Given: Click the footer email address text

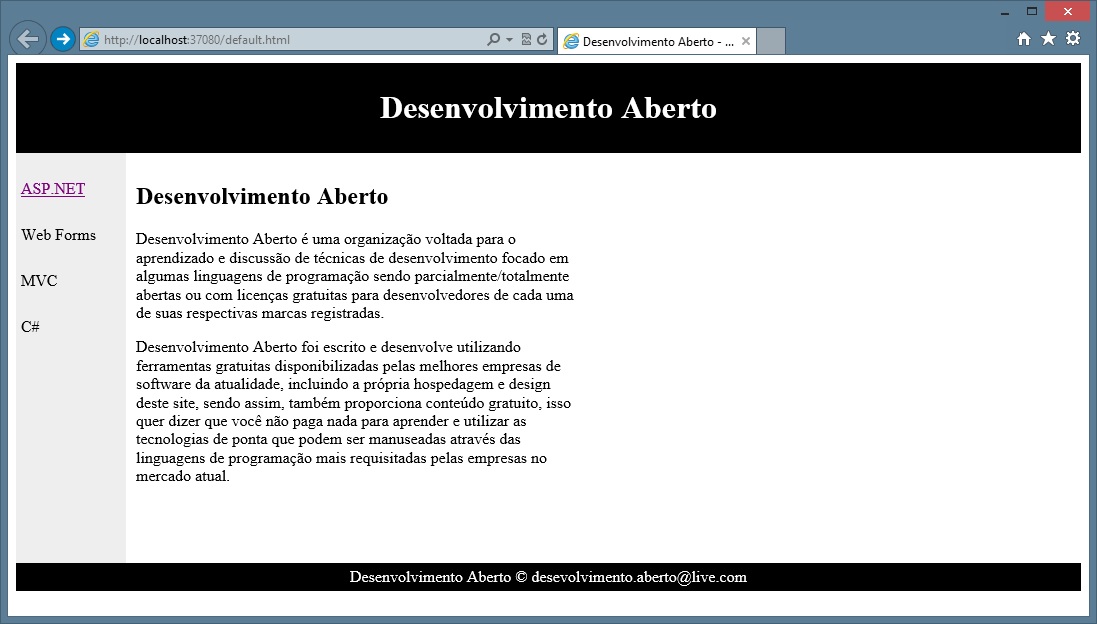Looking at the screenshot, I should tap(639, 578).
